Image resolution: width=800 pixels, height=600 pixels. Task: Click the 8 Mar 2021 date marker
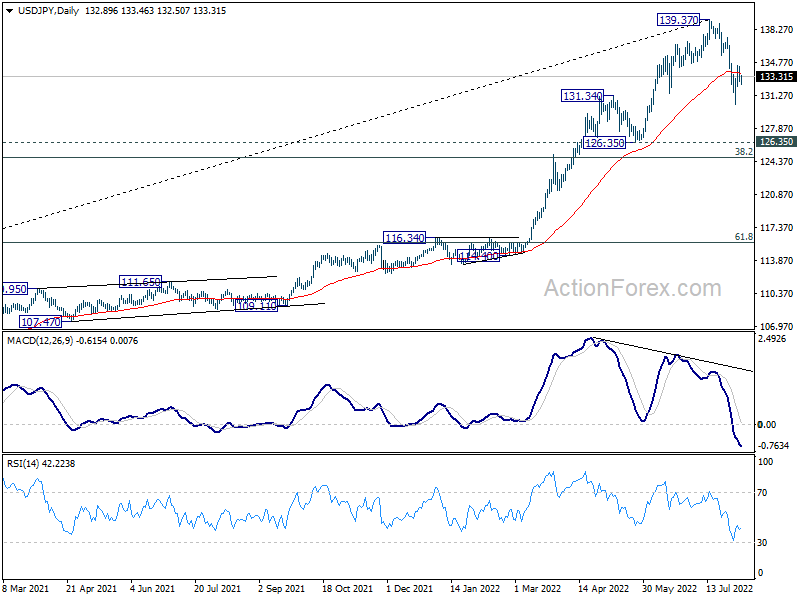[x=28, y=591]
